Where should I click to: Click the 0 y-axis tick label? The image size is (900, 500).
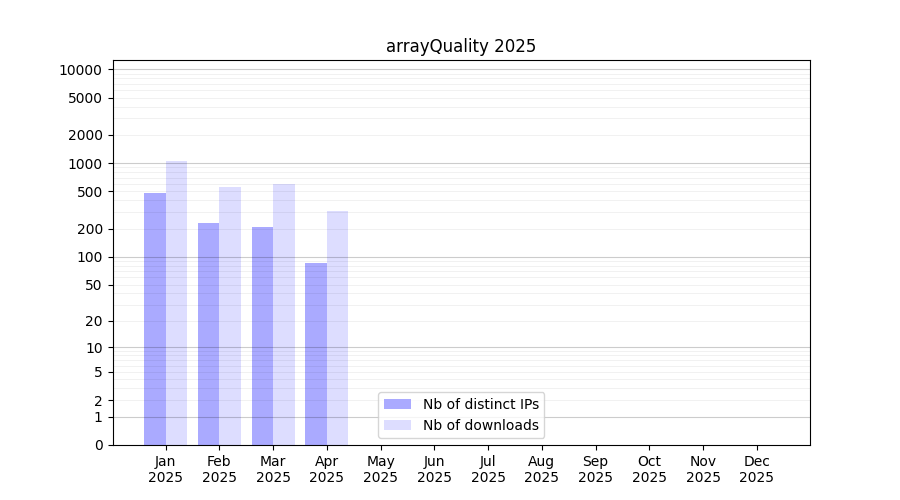98,445
